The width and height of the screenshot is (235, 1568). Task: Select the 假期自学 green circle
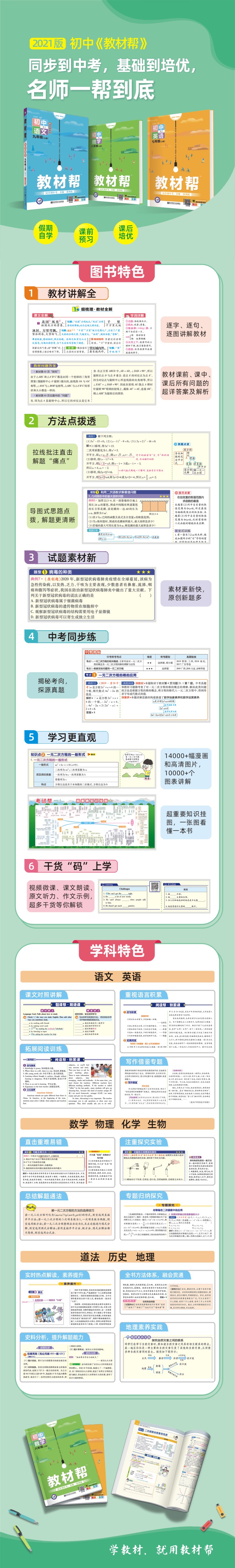[x=46, y=232]
